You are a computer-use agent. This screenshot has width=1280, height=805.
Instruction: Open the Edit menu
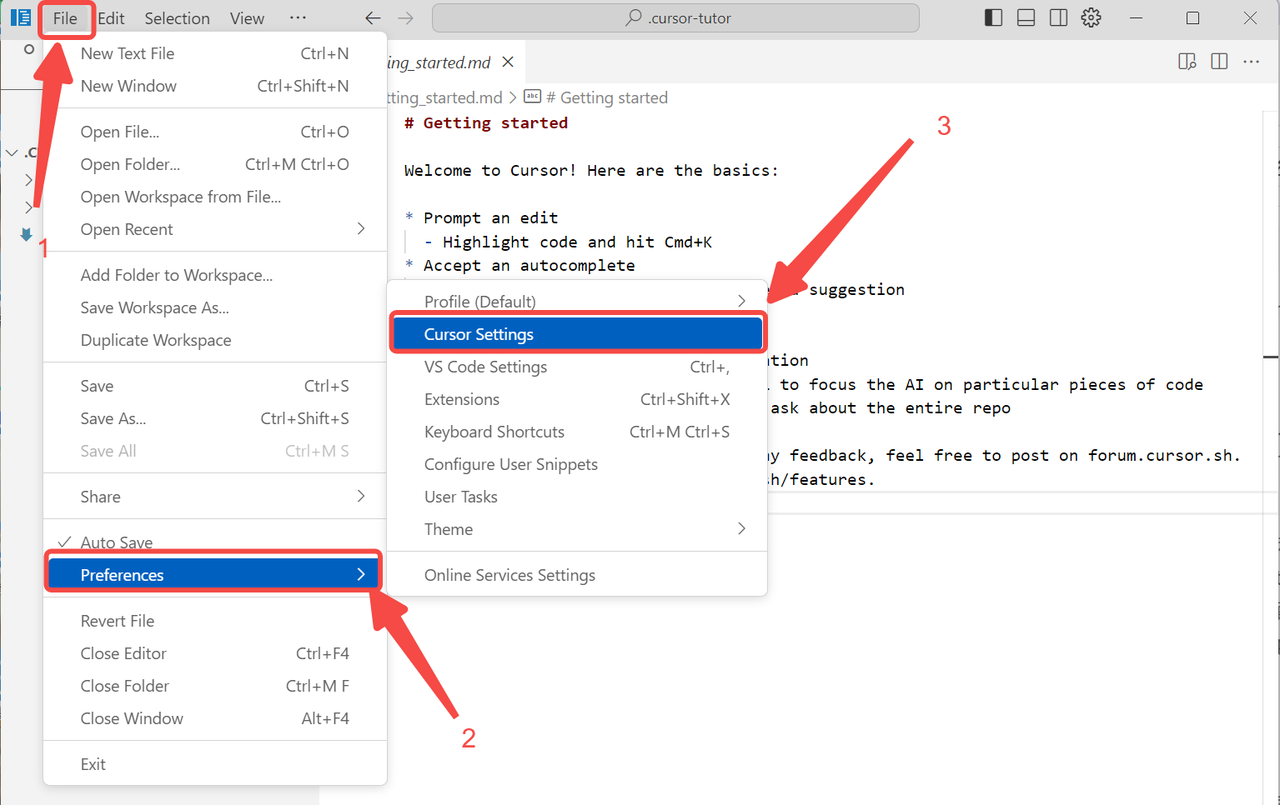click(x=111, y=18)
